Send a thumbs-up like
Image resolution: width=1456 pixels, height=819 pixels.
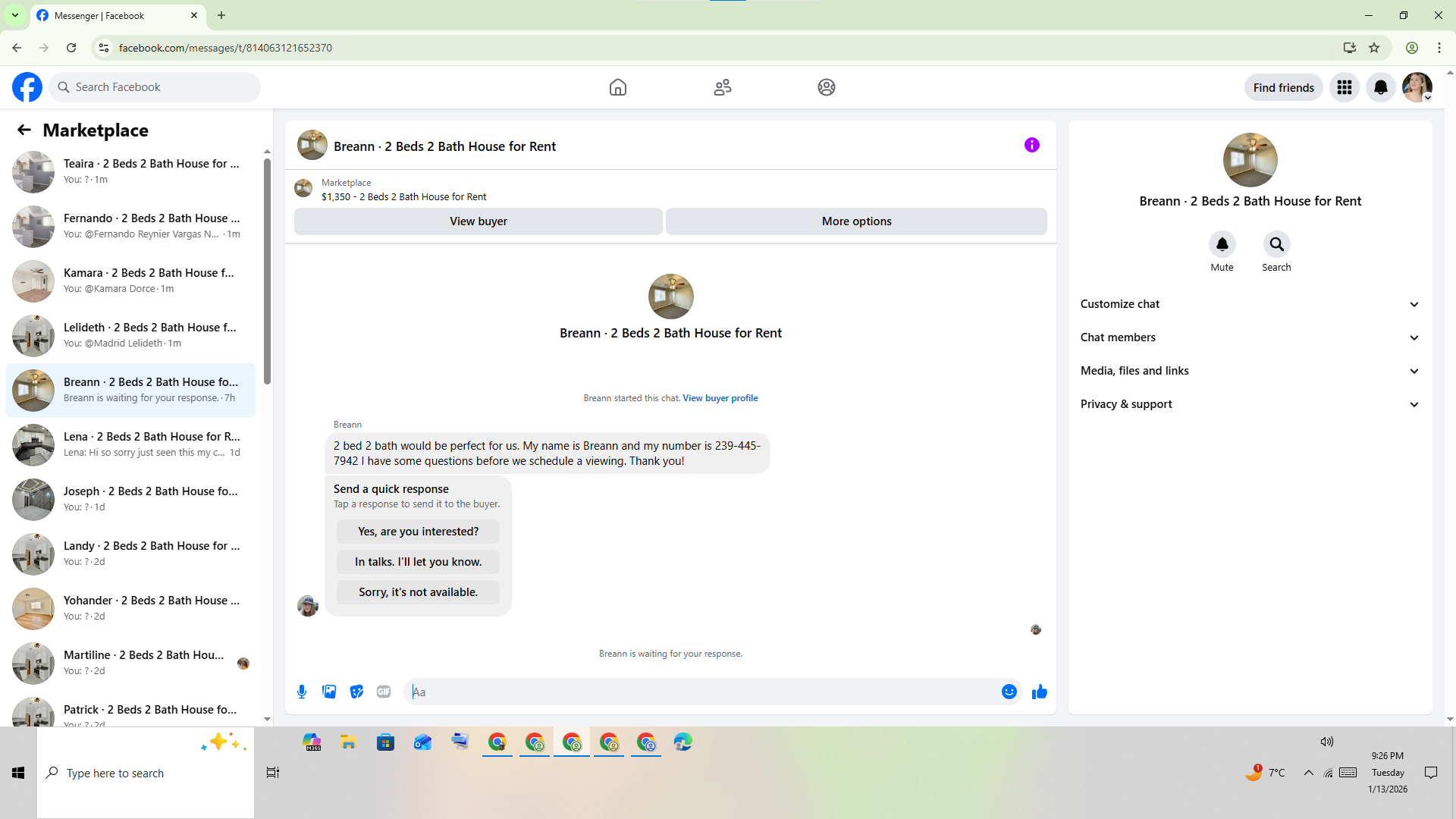click(x=1040, y=692)
